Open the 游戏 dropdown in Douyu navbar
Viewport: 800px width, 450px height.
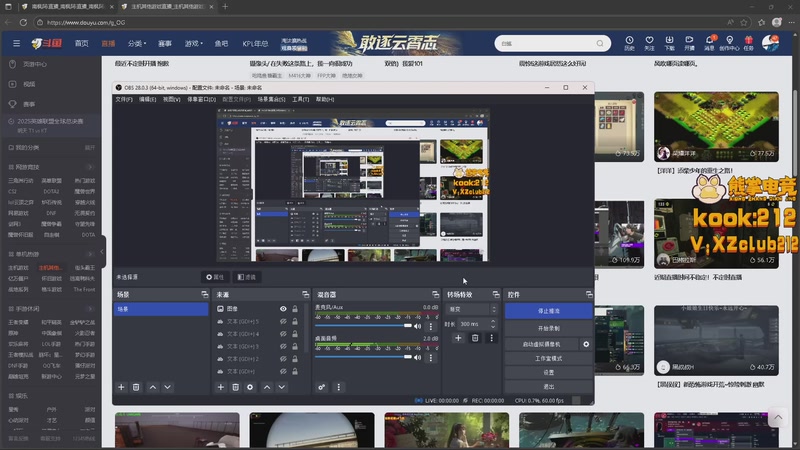pos(193,43)
